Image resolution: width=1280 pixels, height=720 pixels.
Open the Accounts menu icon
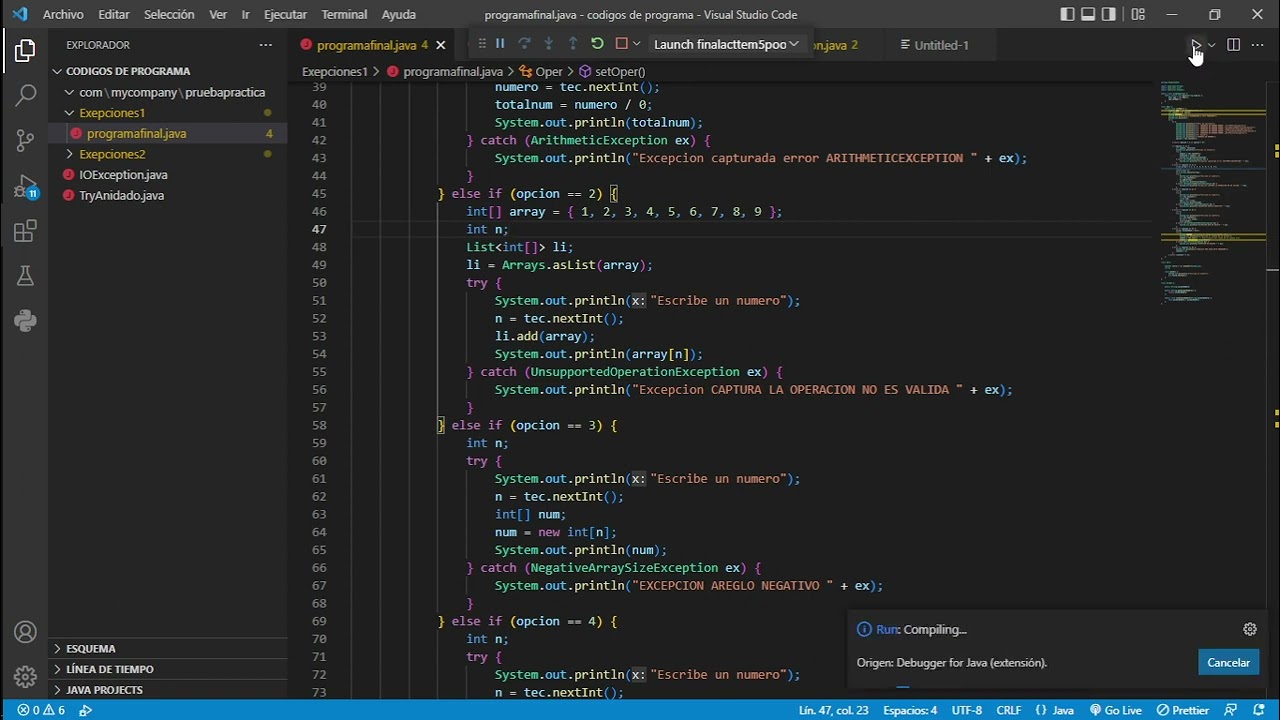pyautogui.click(x=25, y=632)
